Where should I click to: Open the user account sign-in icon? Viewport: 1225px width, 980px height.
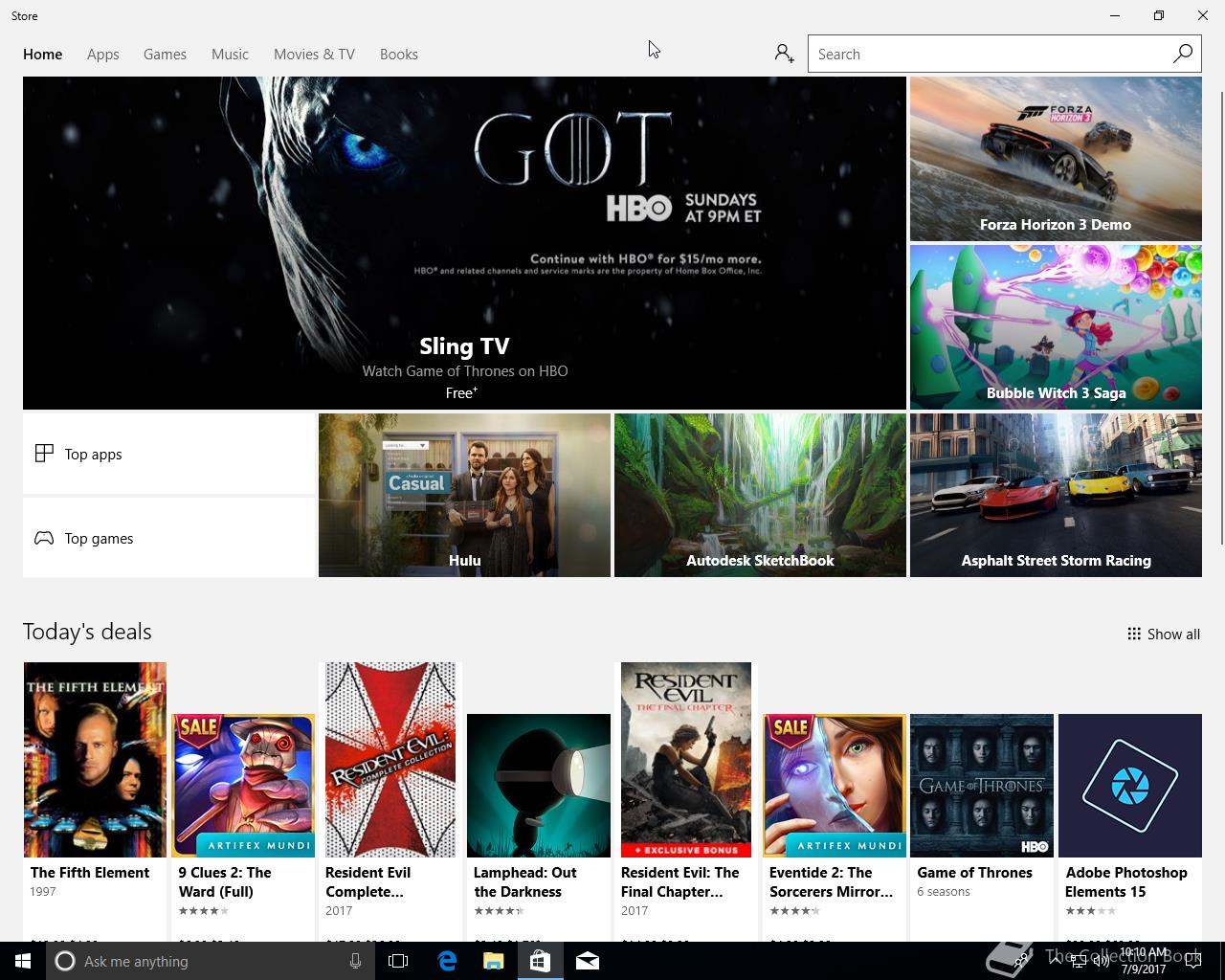click(784, 54)
